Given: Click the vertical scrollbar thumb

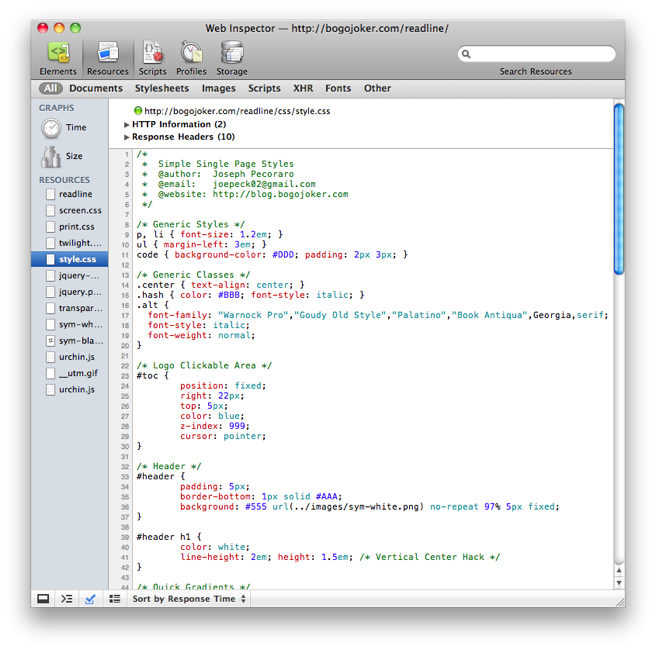Looking at the screenshot, I should click(x=619, y=189).
